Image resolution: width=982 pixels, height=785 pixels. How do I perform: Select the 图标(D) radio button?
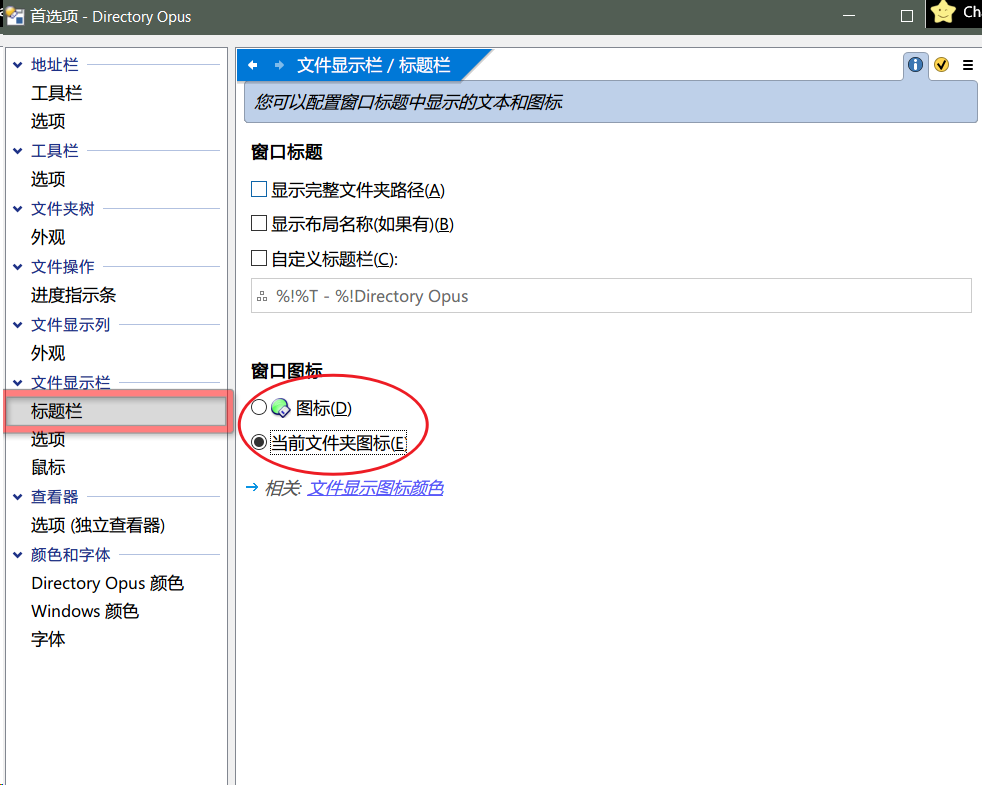[259, 407]
